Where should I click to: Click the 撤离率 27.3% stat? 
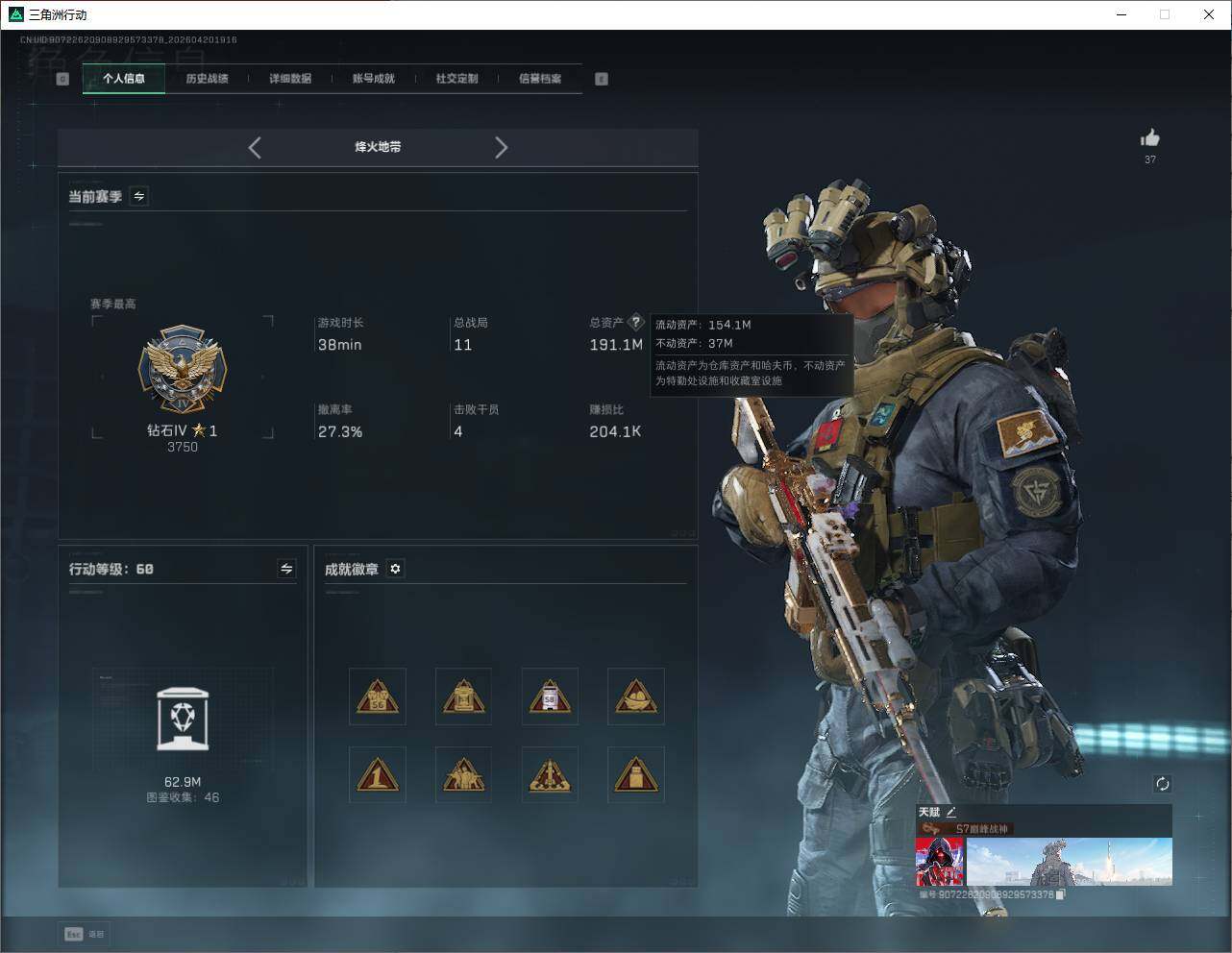[340, 422]
